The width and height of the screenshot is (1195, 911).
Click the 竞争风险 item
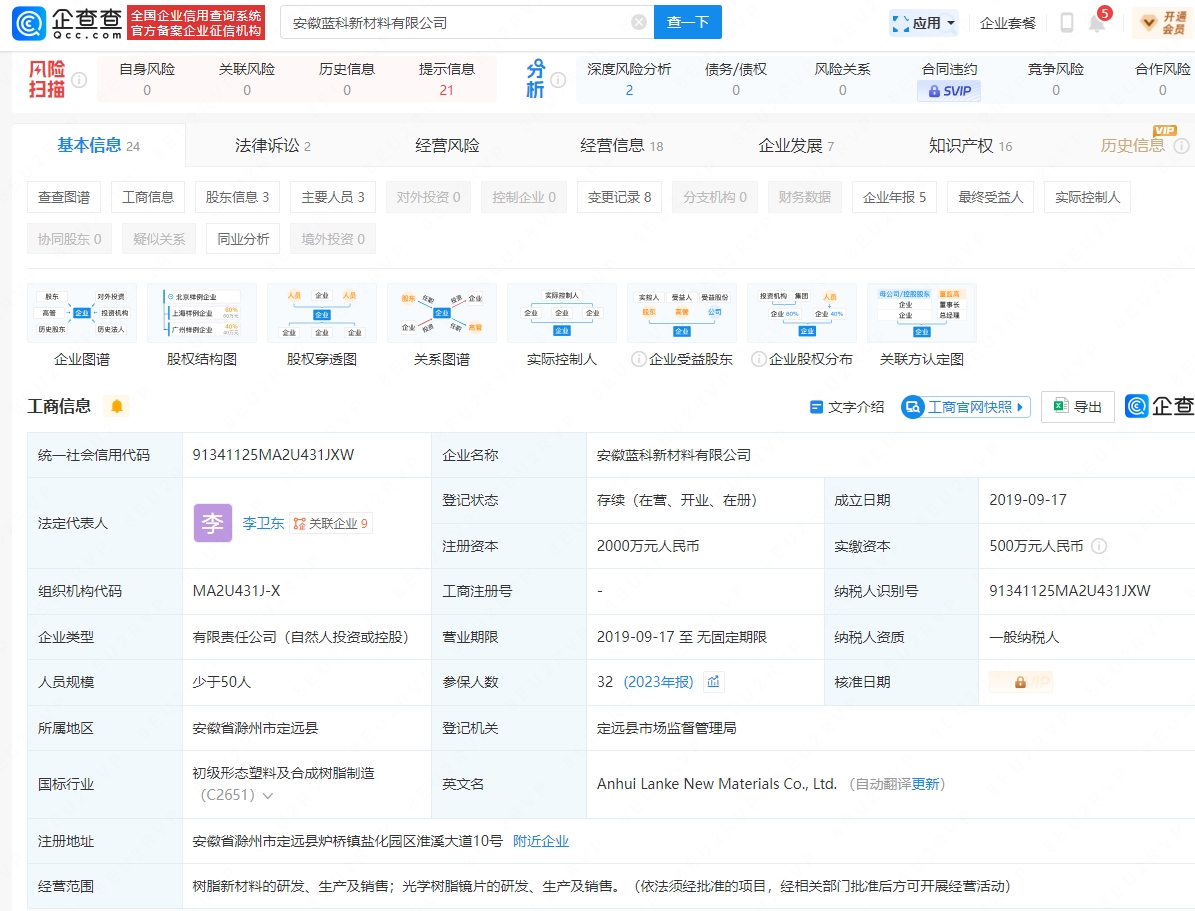(1056, 79)
